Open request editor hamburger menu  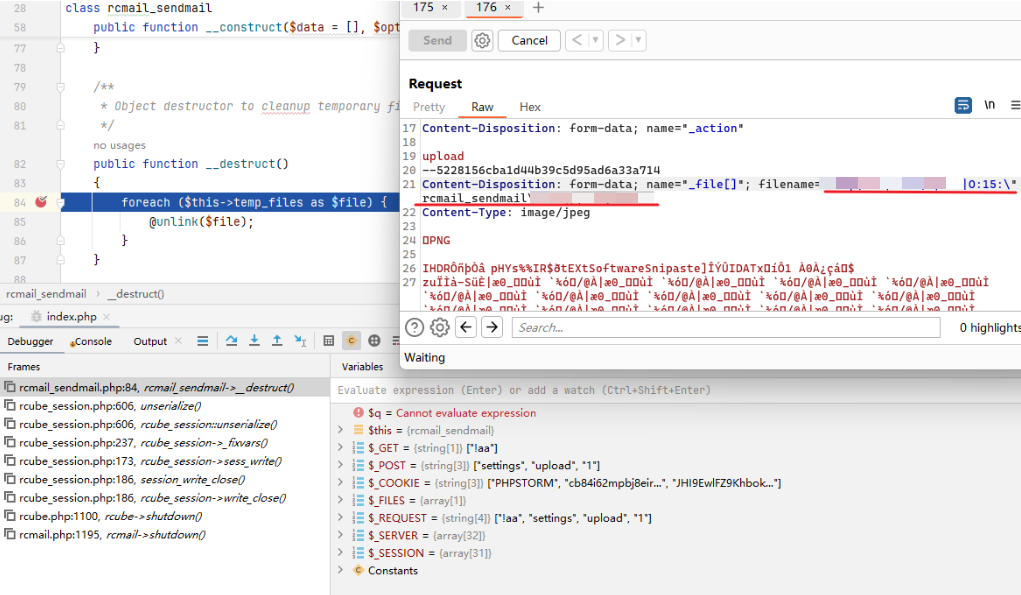pos(1015,105)
